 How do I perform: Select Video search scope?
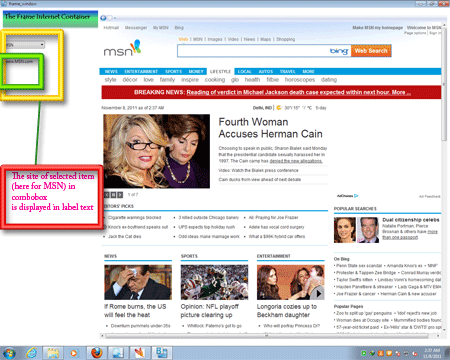pyautogui.click(x=233, y=39)
